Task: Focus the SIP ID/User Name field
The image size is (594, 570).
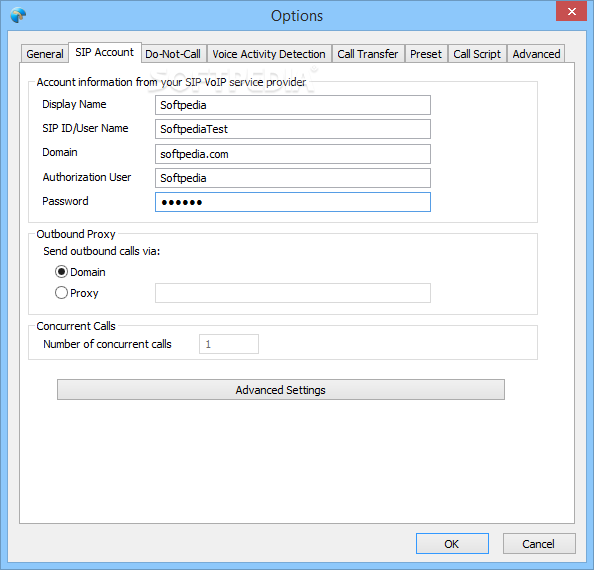Action: pos(293,129)
